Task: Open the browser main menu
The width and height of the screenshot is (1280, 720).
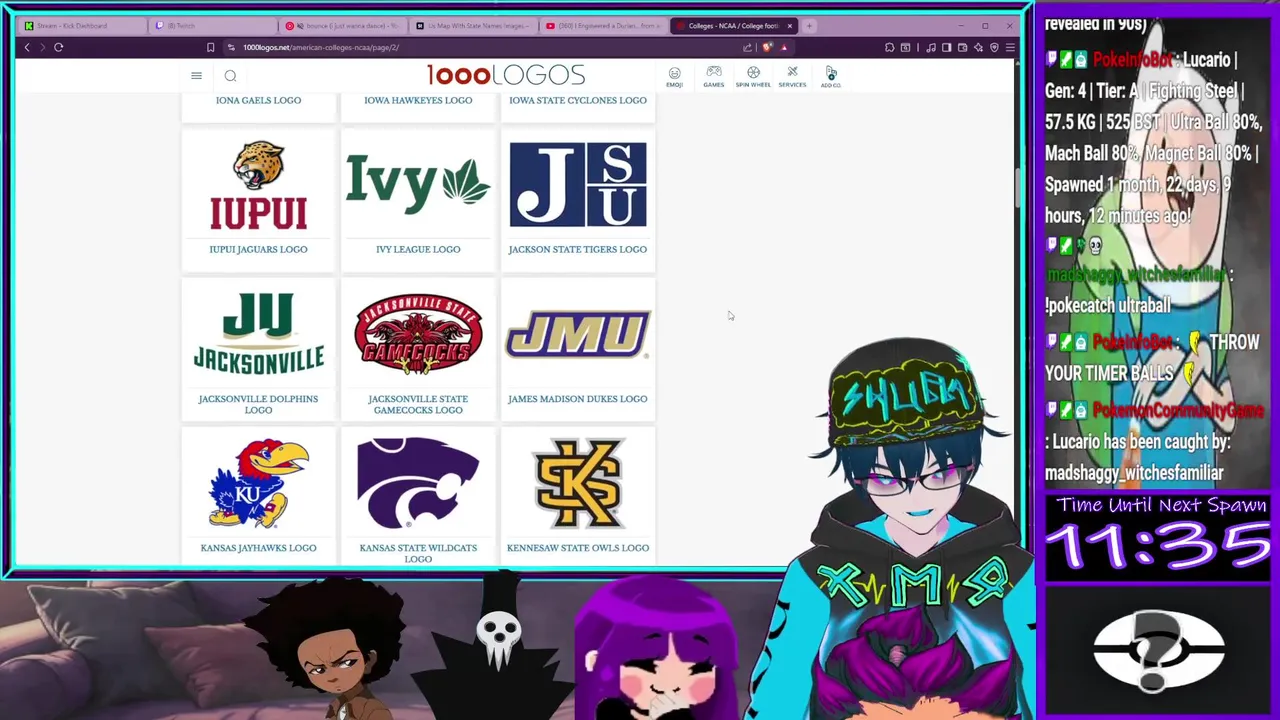Action: coord(1010,47)
